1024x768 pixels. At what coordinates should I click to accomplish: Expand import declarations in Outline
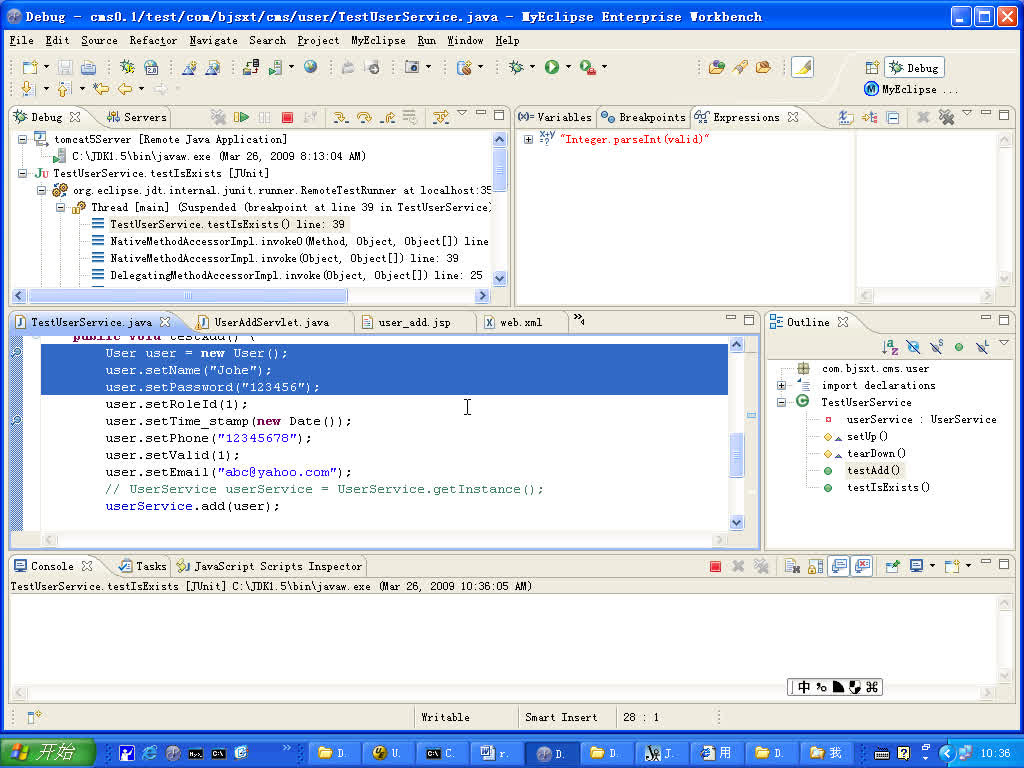[781, 385]
